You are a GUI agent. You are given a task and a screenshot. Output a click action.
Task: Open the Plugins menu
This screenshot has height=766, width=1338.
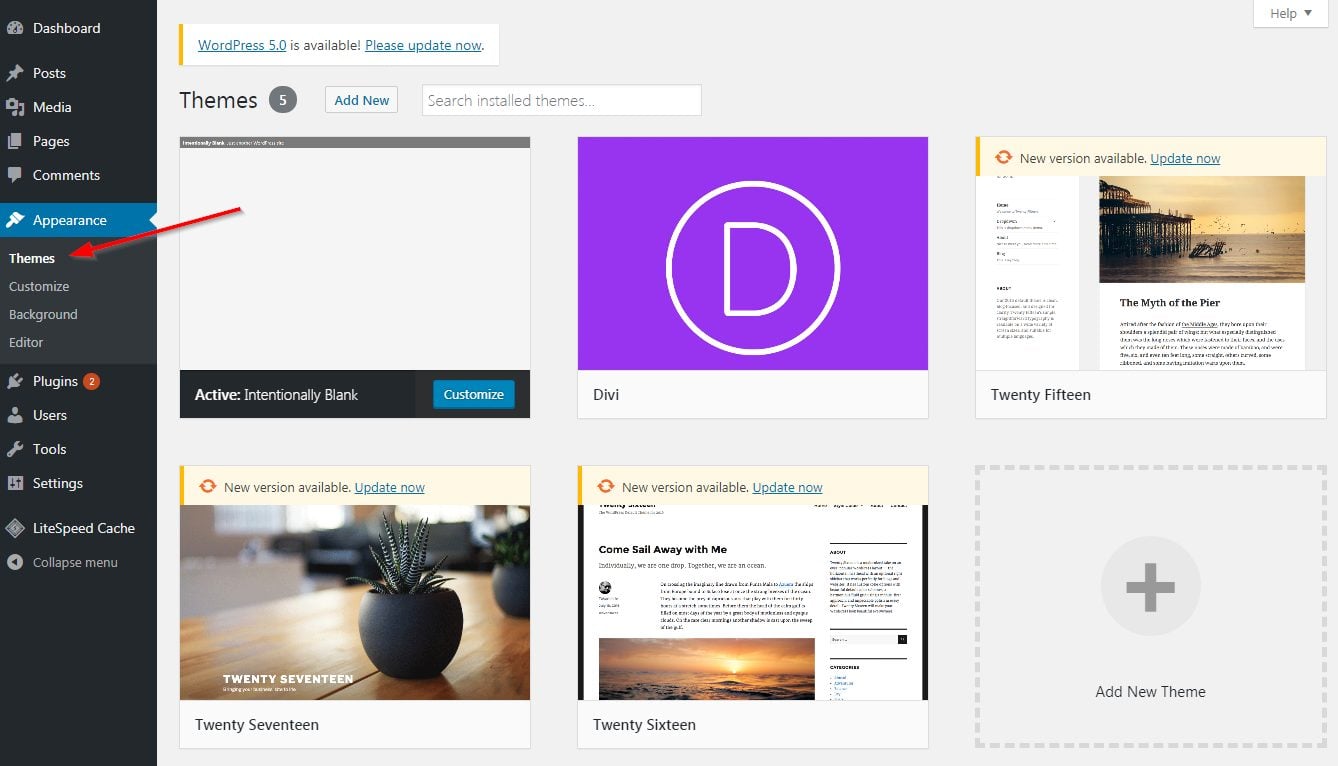point(78,381)
